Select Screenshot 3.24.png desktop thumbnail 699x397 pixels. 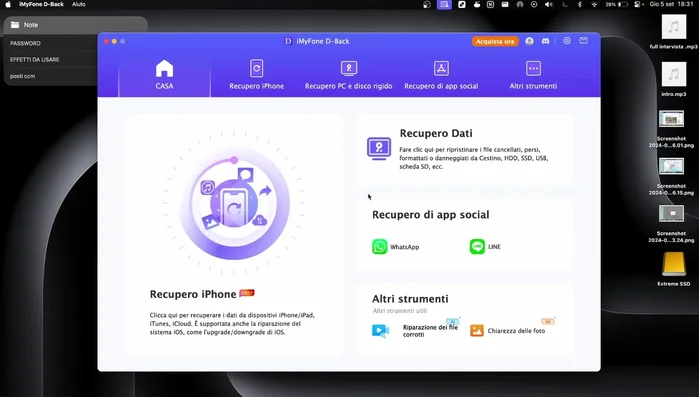point(671,213)
